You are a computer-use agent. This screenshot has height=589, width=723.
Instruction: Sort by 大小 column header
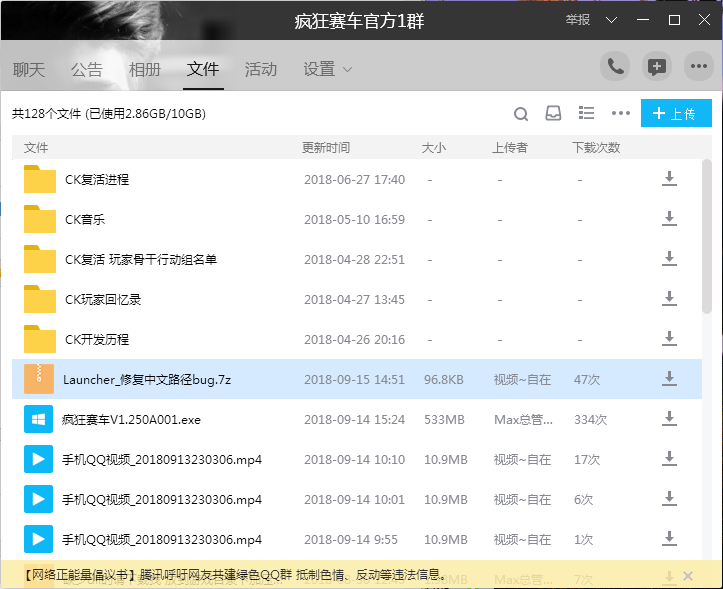pyautogui.click(x=433, y=148)
